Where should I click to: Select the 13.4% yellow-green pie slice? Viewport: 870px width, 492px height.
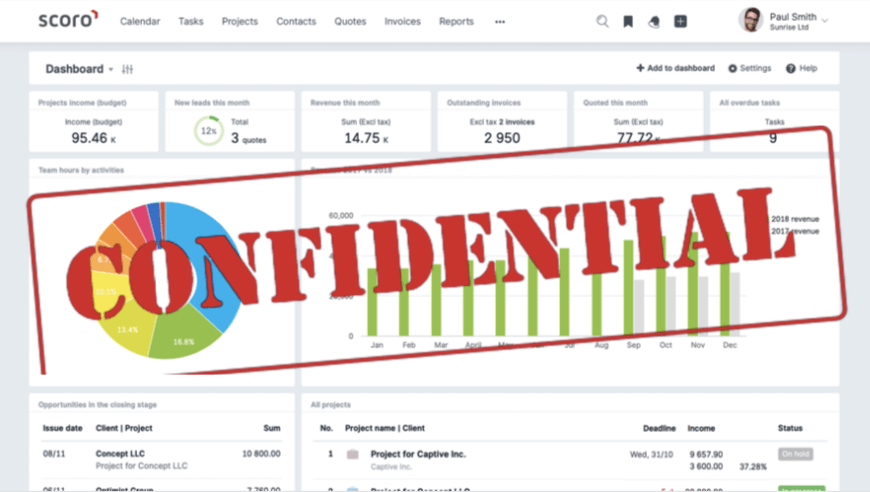point(129,328)
